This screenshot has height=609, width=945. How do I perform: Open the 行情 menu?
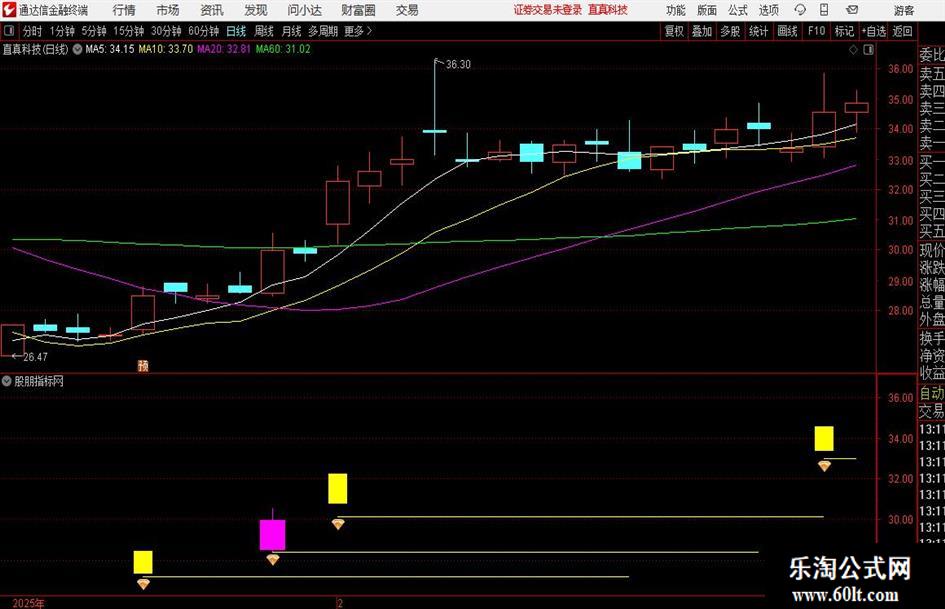tap(124, 10)
